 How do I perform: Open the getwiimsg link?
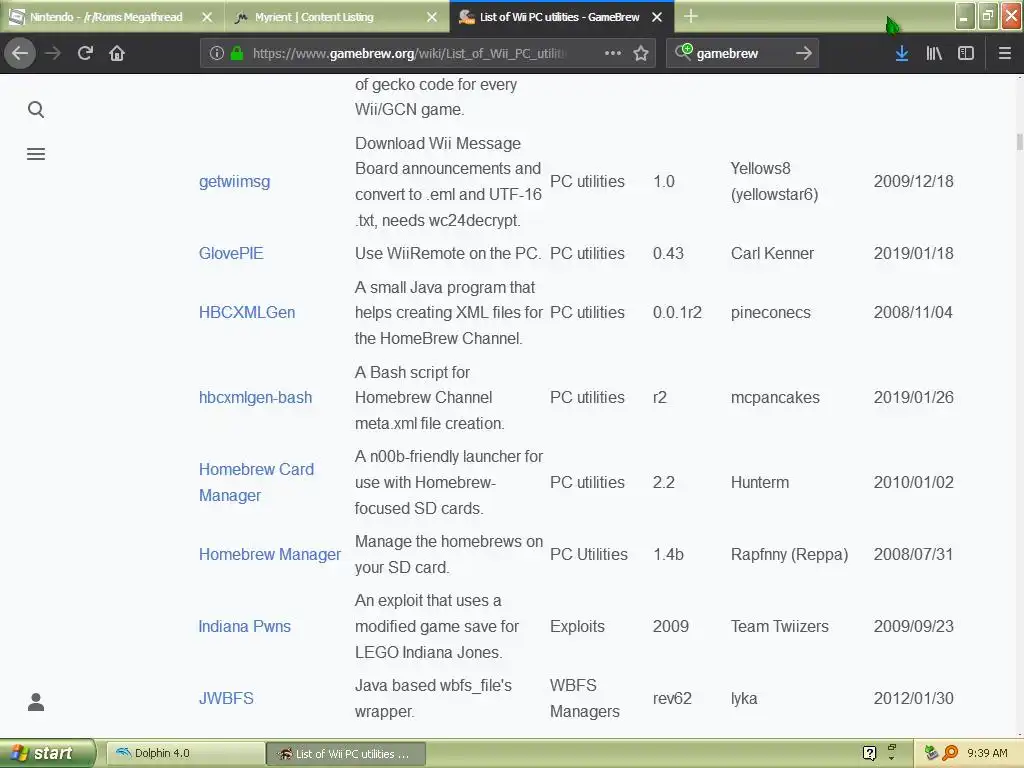234,182
